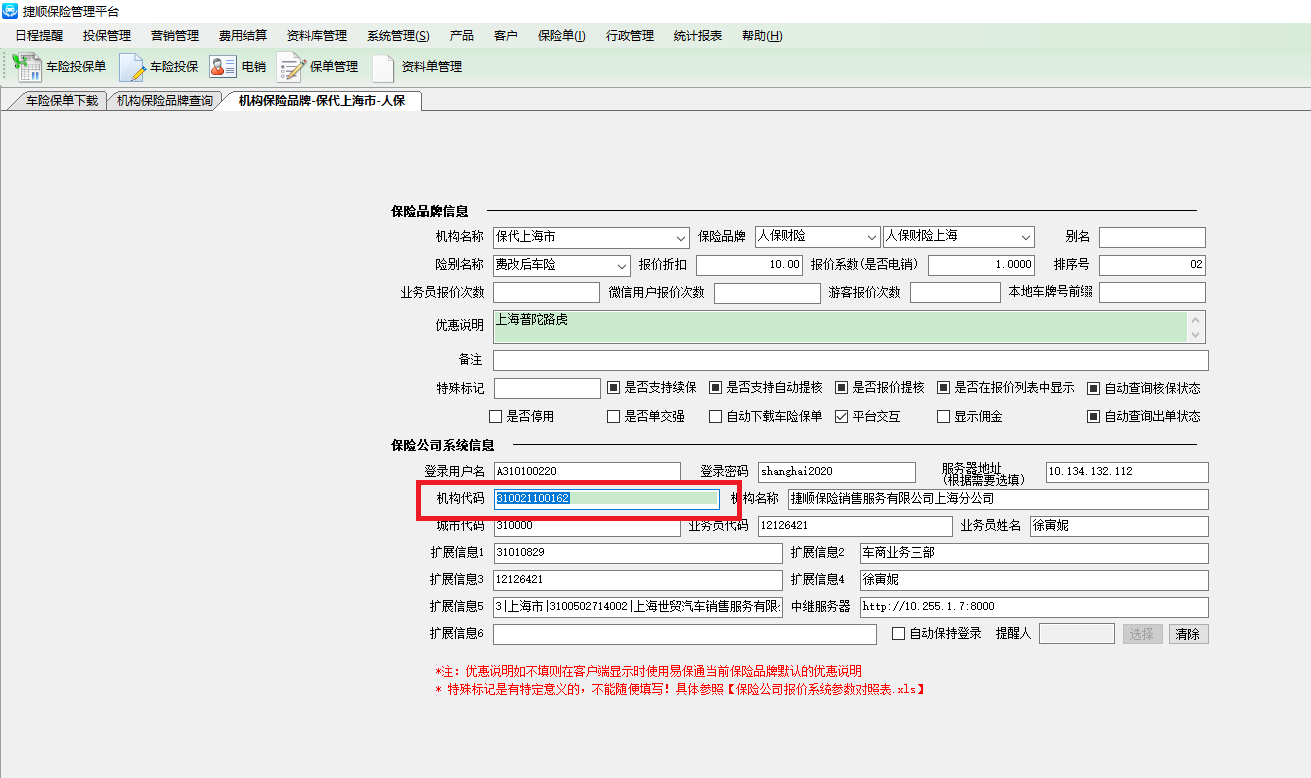Click the 选择 button
This screenshot has width=1311, height=778.
[1142, 634]
